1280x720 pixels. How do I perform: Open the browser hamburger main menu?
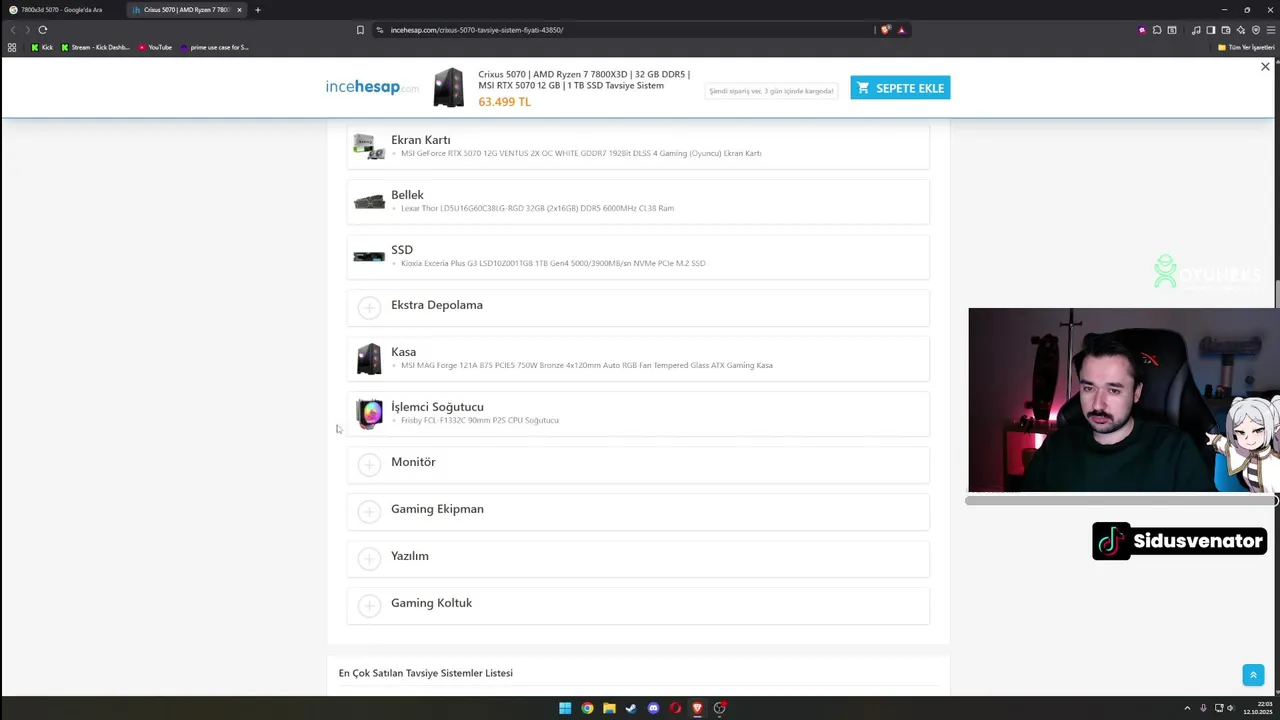(x=1270, y=30)
